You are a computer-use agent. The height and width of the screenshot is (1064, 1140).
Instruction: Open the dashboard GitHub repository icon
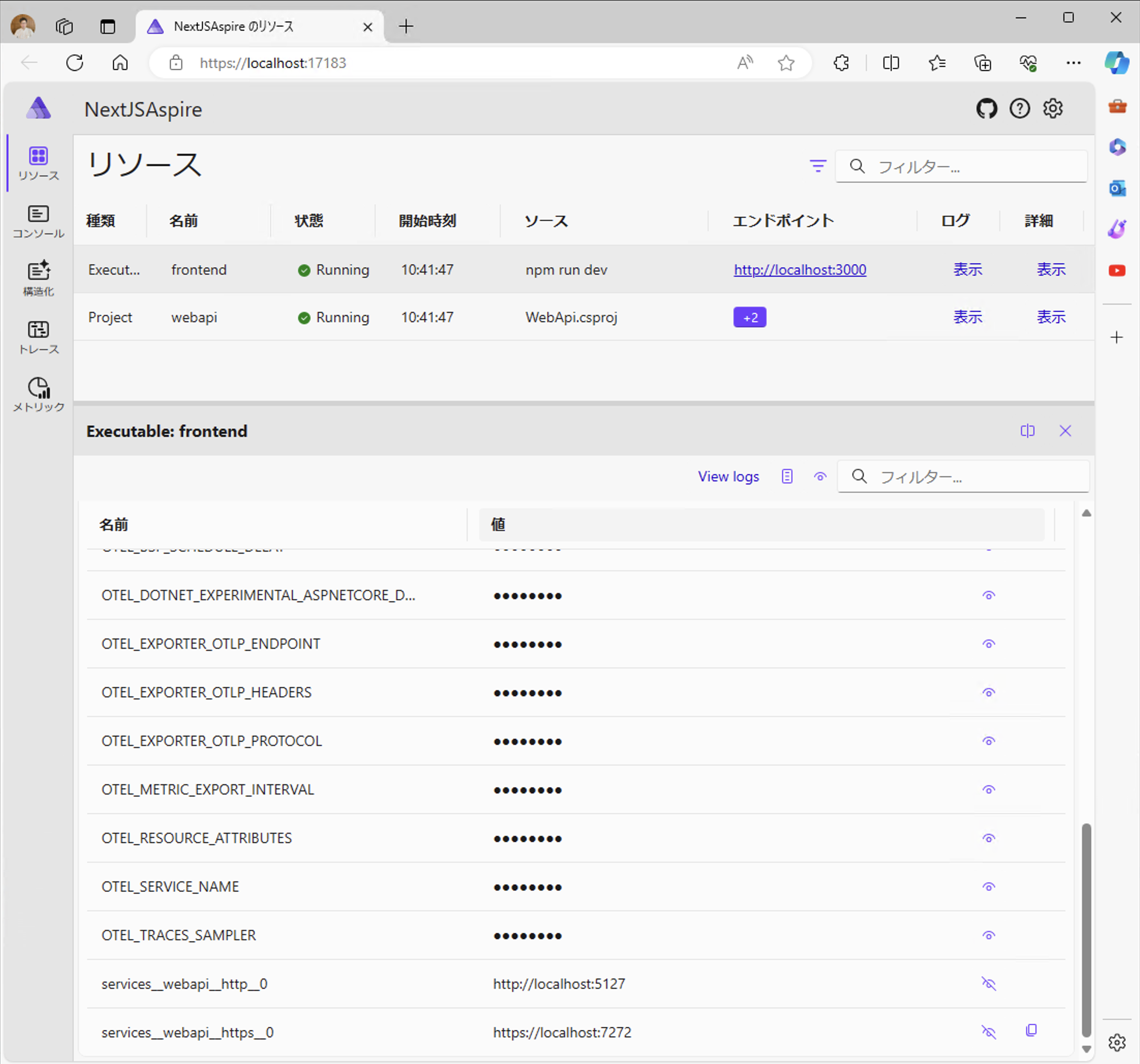pyautogui.click(x=986, y=109)
